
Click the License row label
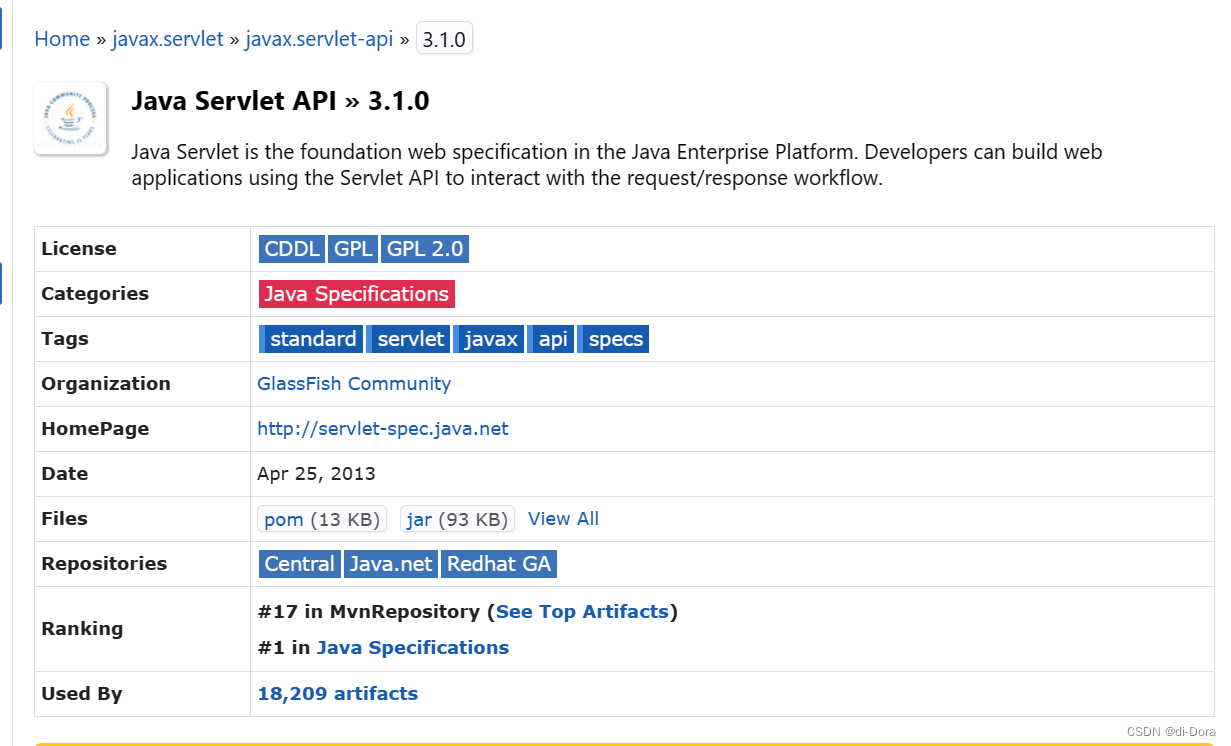(79, 249)
